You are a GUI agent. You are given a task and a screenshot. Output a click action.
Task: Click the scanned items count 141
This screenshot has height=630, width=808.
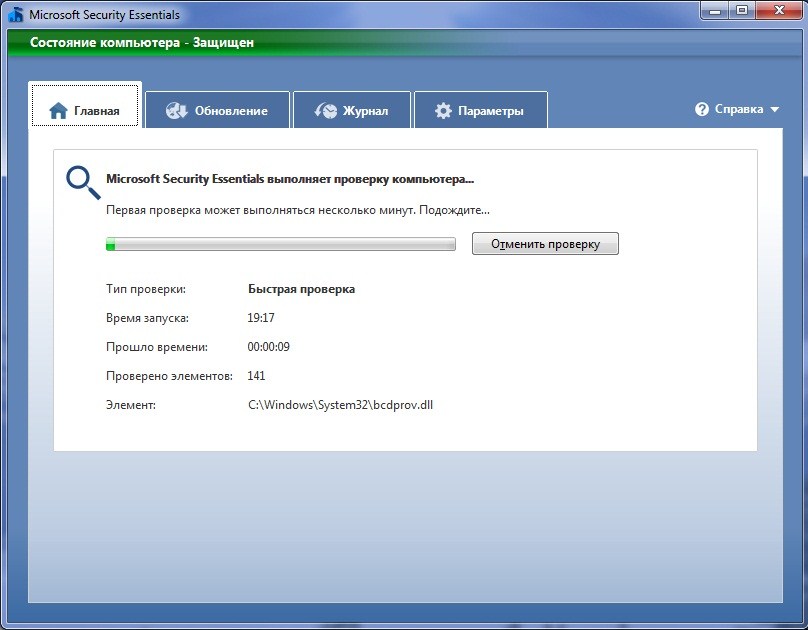[x=256, y=376]
